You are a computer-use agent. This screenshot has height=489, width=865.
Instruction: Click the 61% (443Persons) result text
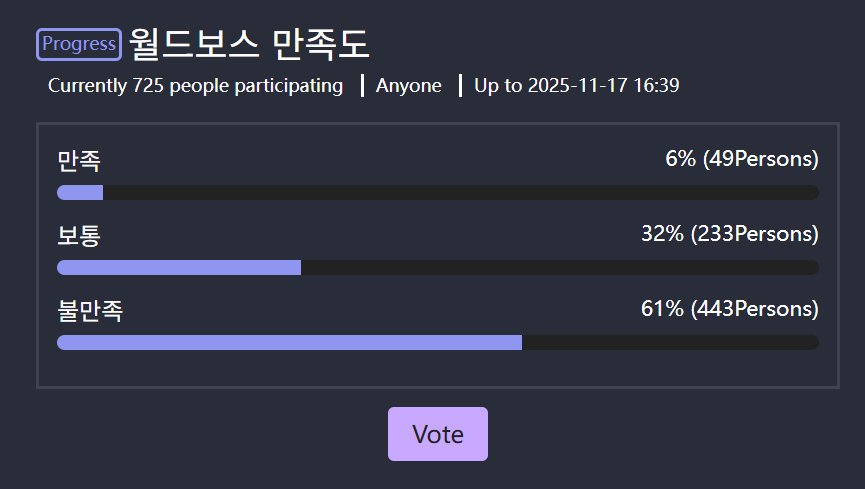click(x=729, y=309)
